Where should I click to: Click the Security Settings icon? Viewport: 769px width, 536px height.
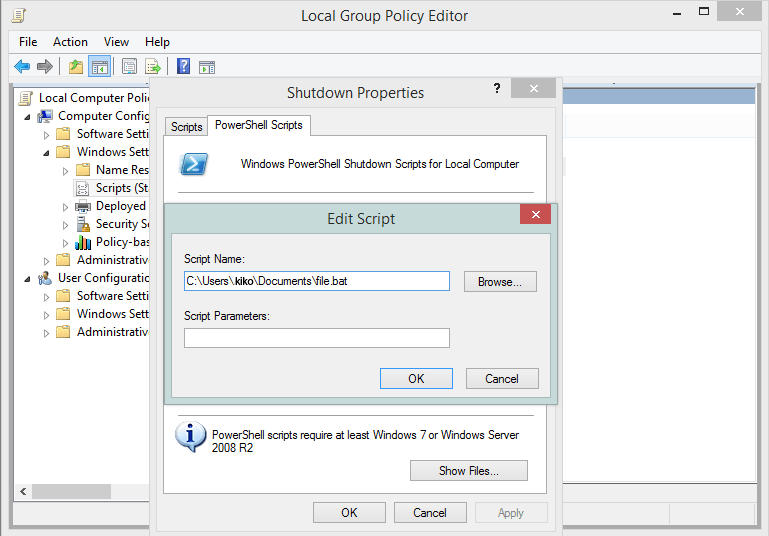coord(83,224)
